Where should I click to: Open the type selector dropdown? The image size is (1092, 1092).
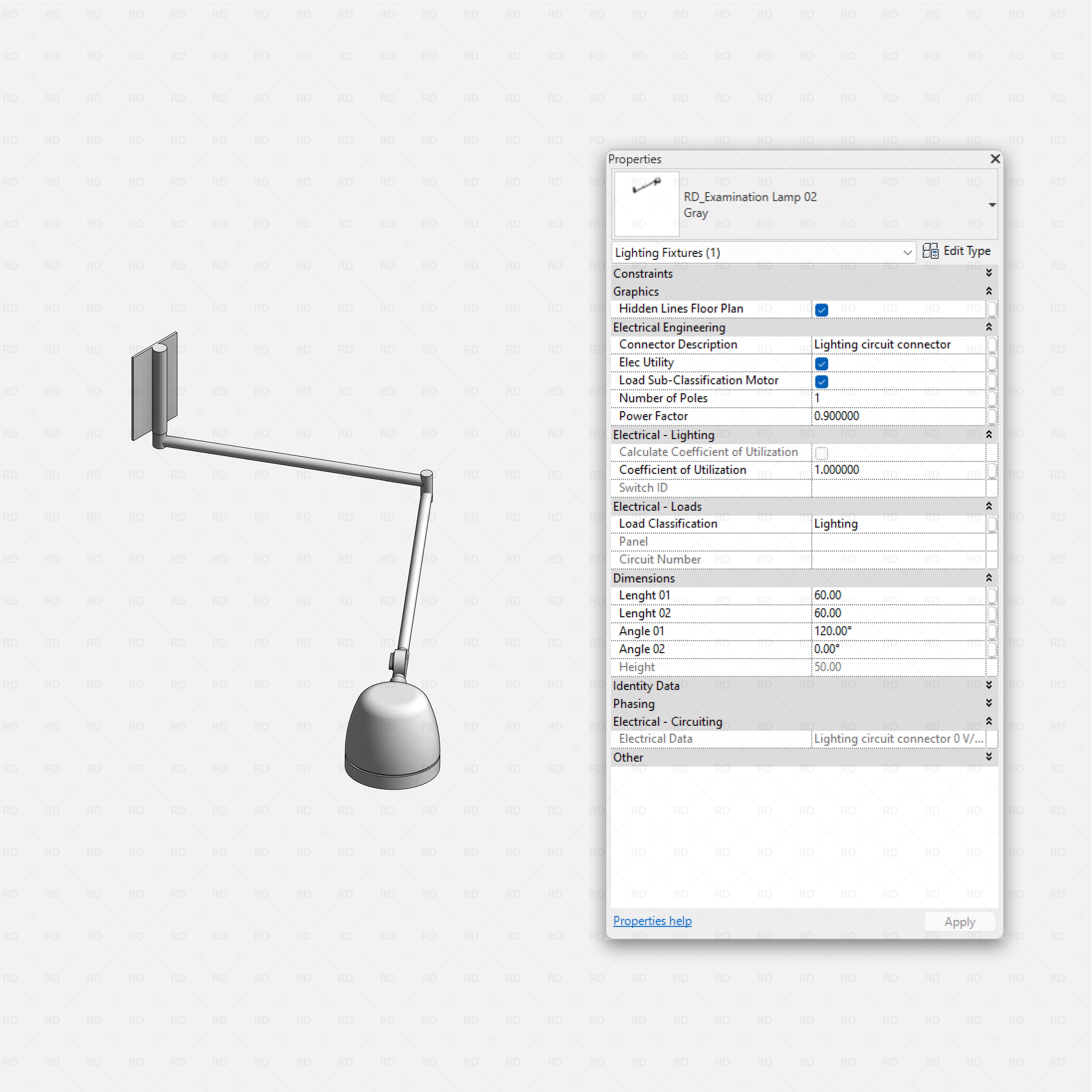(x=992, y=205)
